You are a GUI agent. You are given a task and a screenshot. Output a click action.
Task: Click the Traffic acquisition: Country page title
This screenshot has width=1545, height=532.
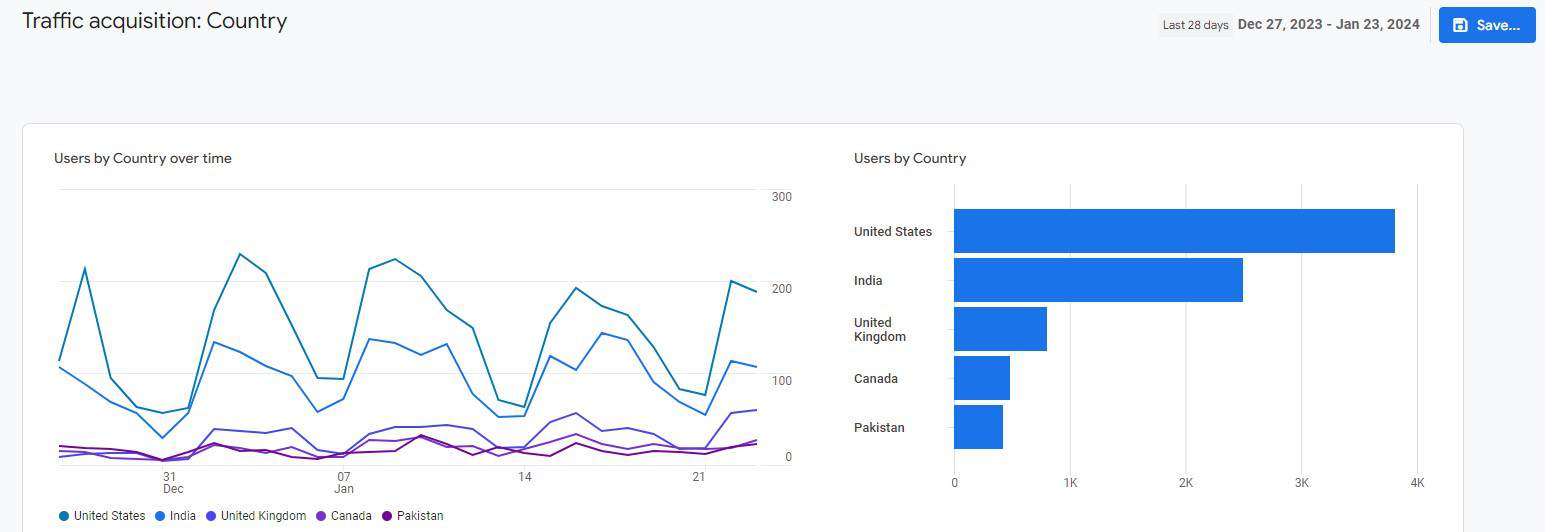(x=155, y=21)
